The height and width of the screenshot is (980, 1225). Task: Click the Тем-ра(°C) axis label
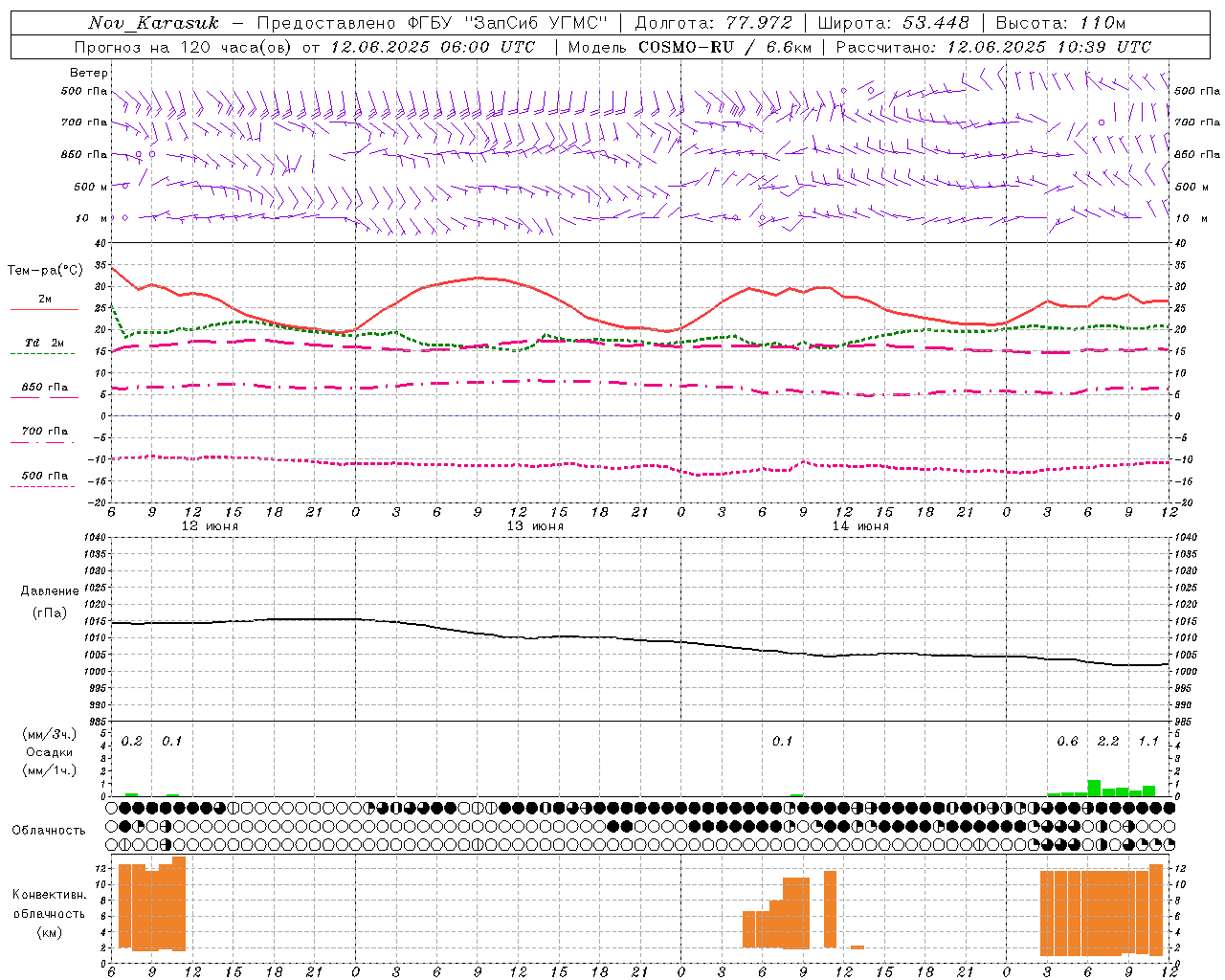(x=45, y=271)
